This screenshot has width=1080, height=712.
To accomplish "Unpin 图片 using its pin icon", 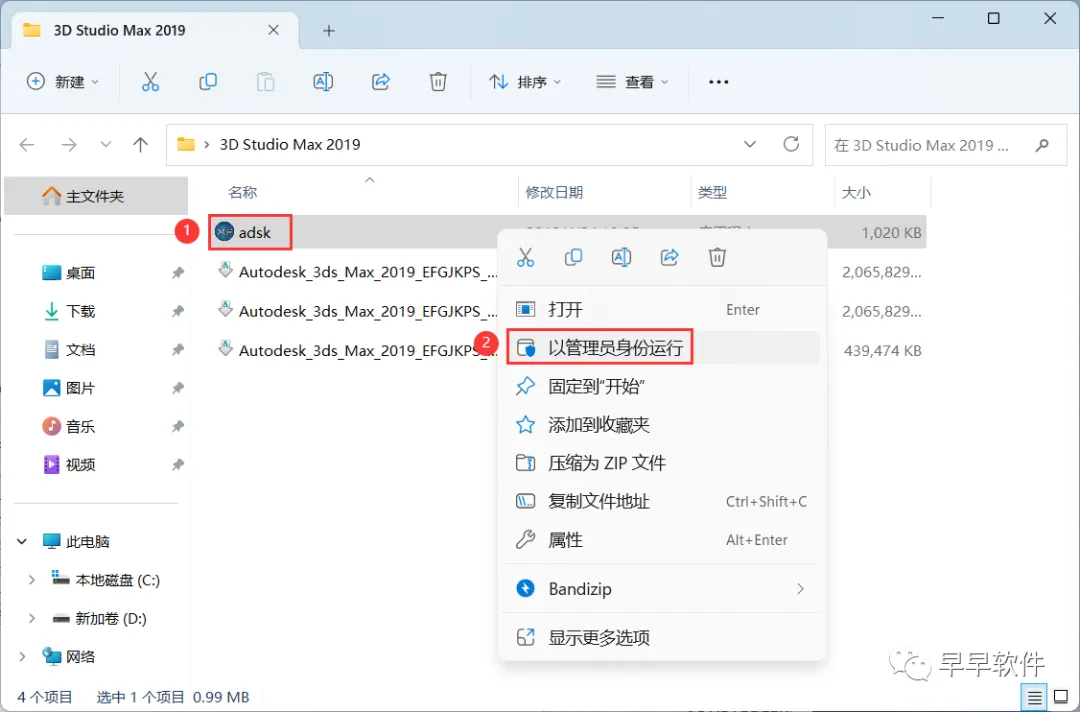I will pyautogui.click(x=178, y=388).
